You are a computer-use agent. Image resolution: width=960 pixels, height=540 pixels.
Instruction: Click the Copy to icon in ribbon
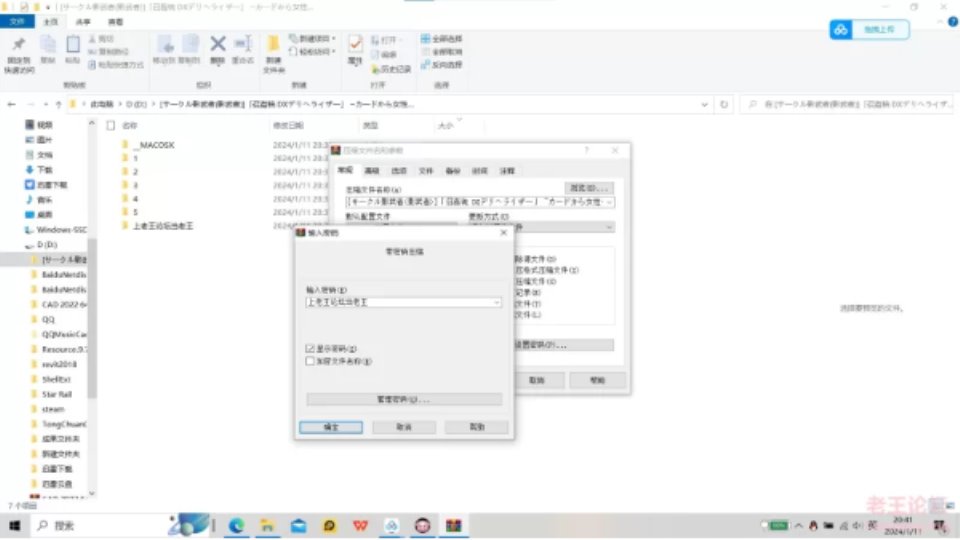(189, 50)
